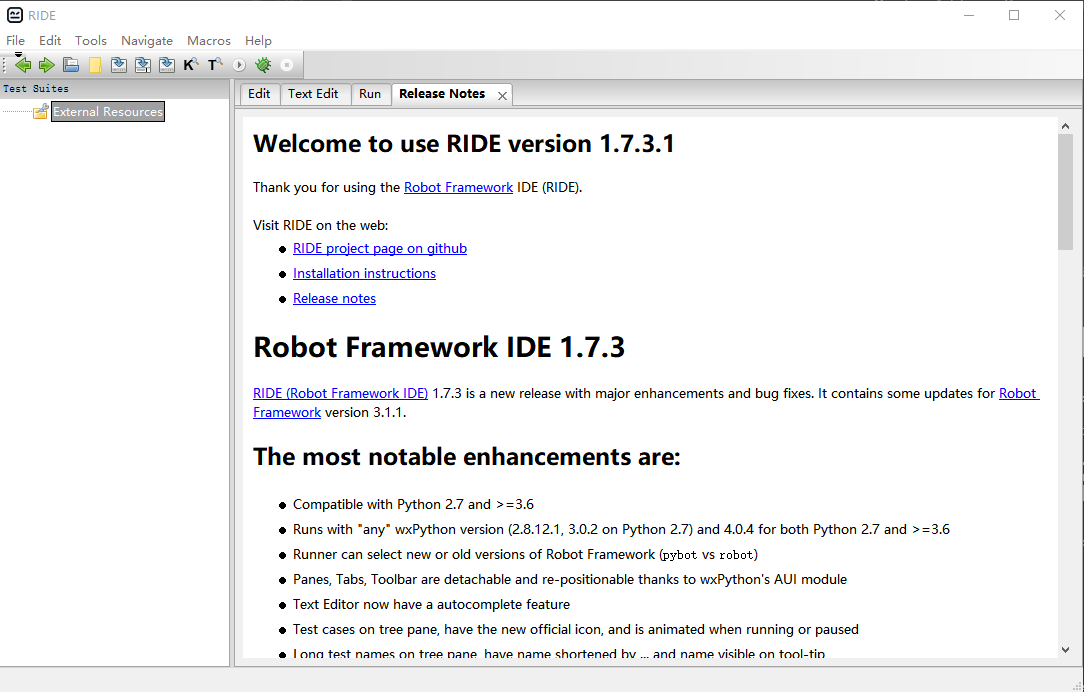Save the current file
The height and width of the screenshot is (692, 1084).
[119, 64]
